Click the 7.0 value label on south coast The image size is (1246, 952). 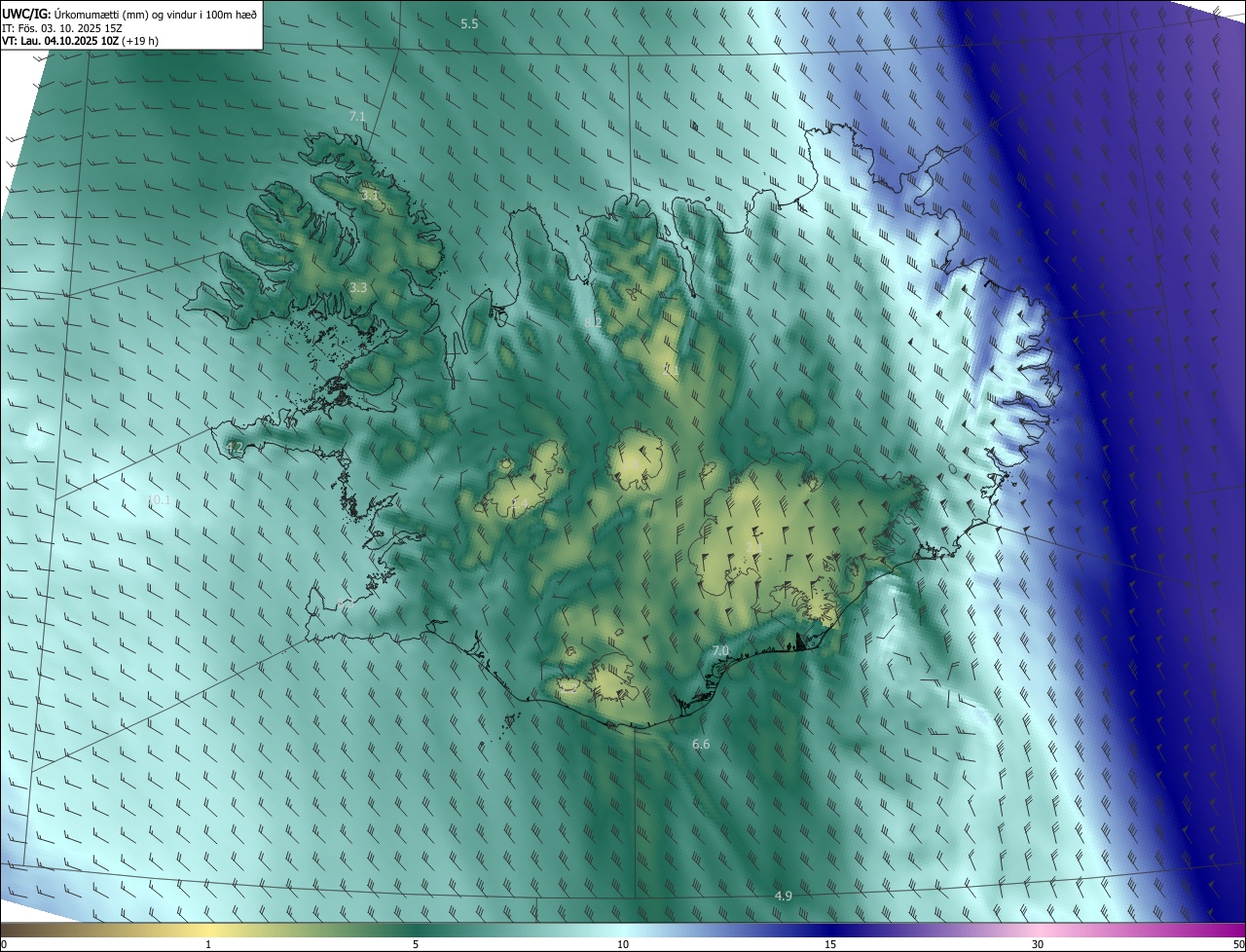(720, 650)
